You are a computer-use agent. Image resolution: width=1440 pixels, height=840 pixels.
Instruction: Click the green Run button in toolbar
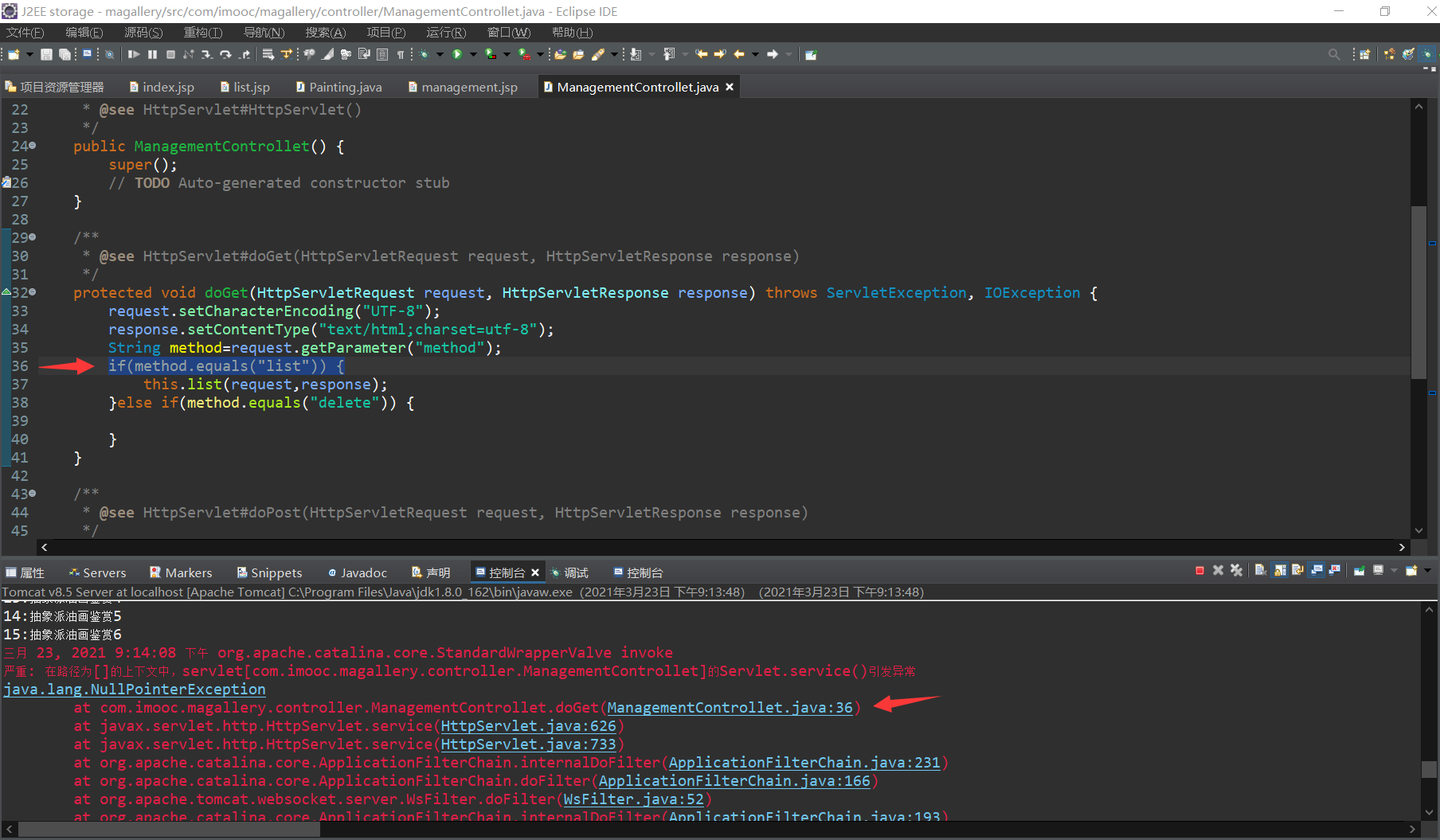coord(457,54)
